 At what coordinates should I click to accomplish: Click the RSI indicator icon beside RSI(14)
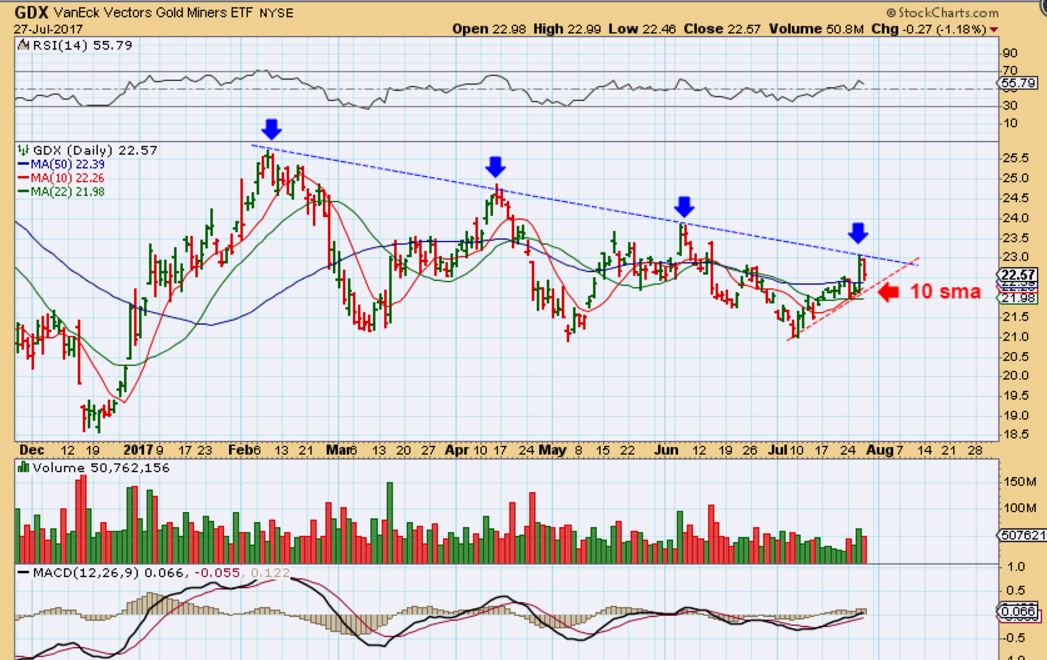click(23, 45)
